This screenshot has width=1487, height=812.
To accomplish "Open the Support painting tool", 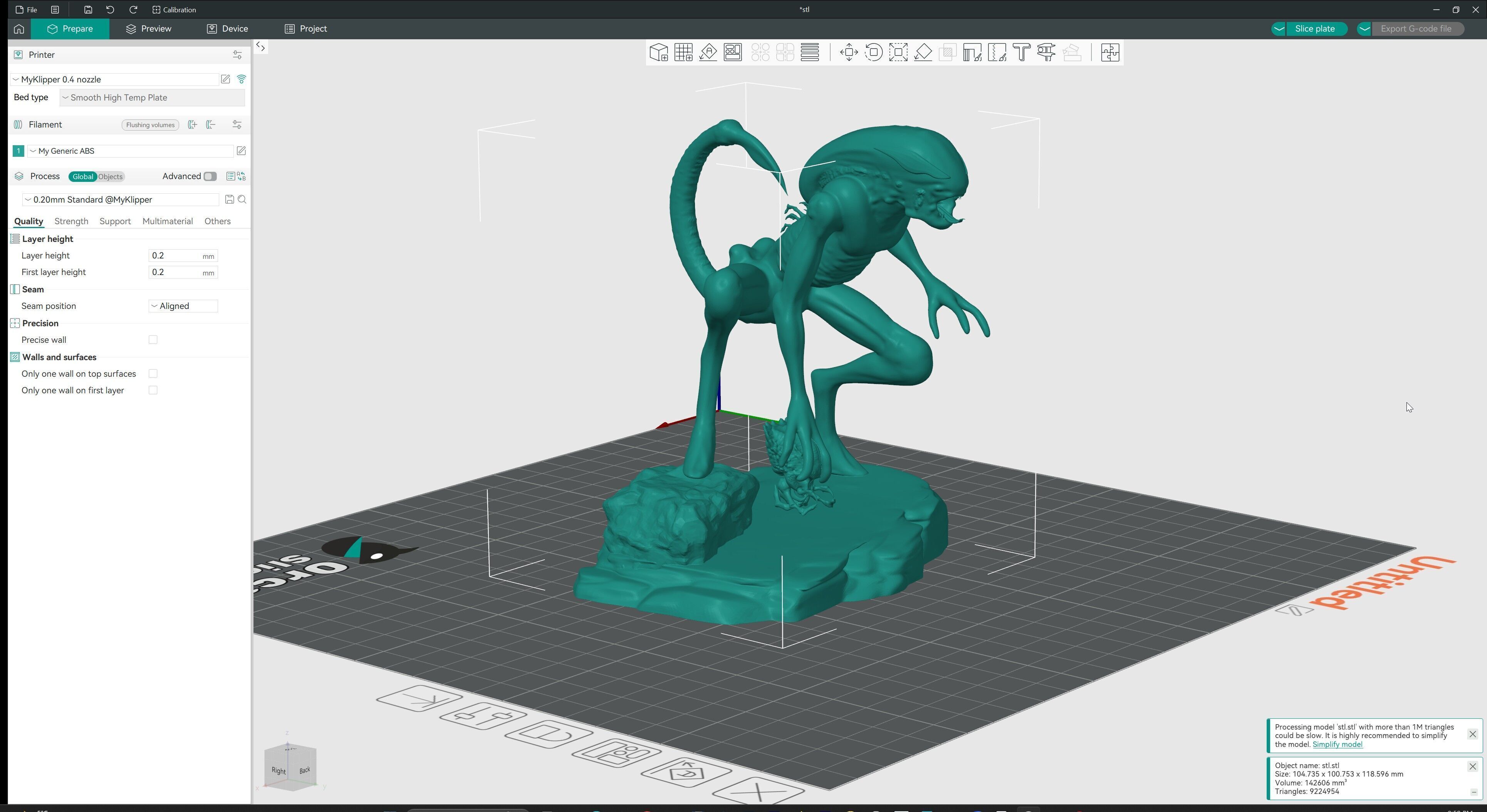I will (973, 52).
